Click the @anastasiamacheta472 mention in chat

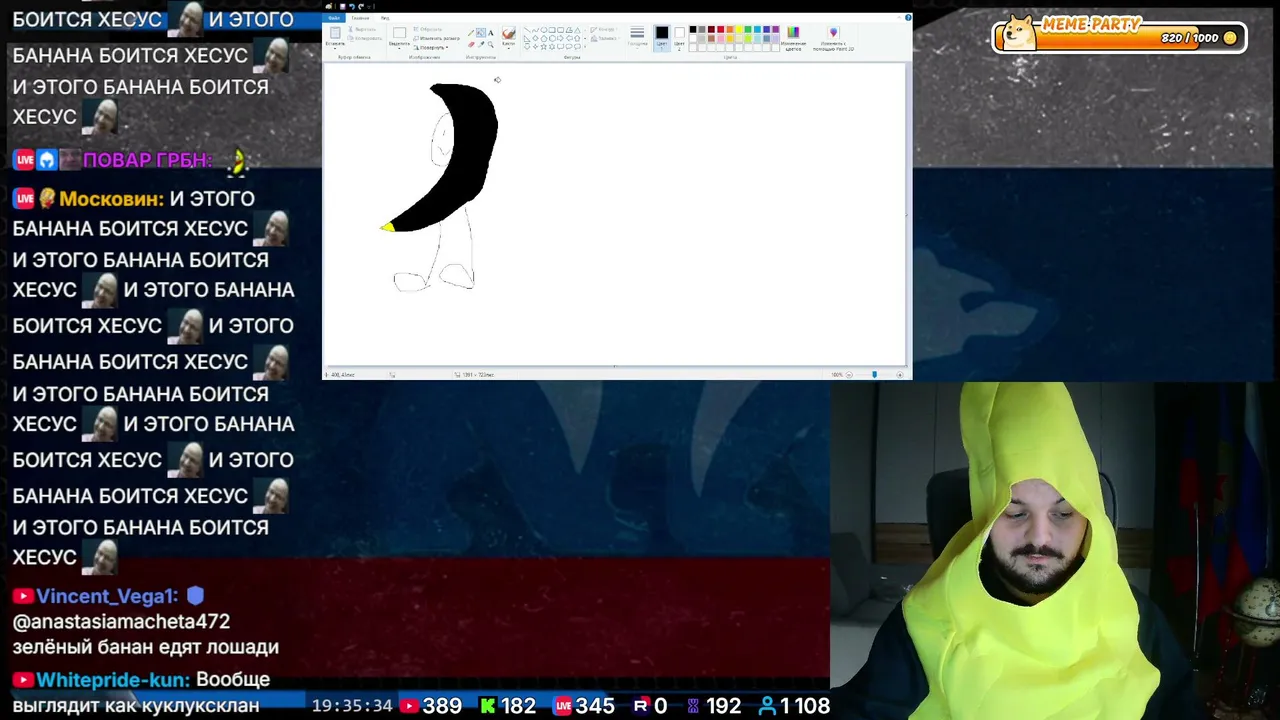tap(121, 622)
